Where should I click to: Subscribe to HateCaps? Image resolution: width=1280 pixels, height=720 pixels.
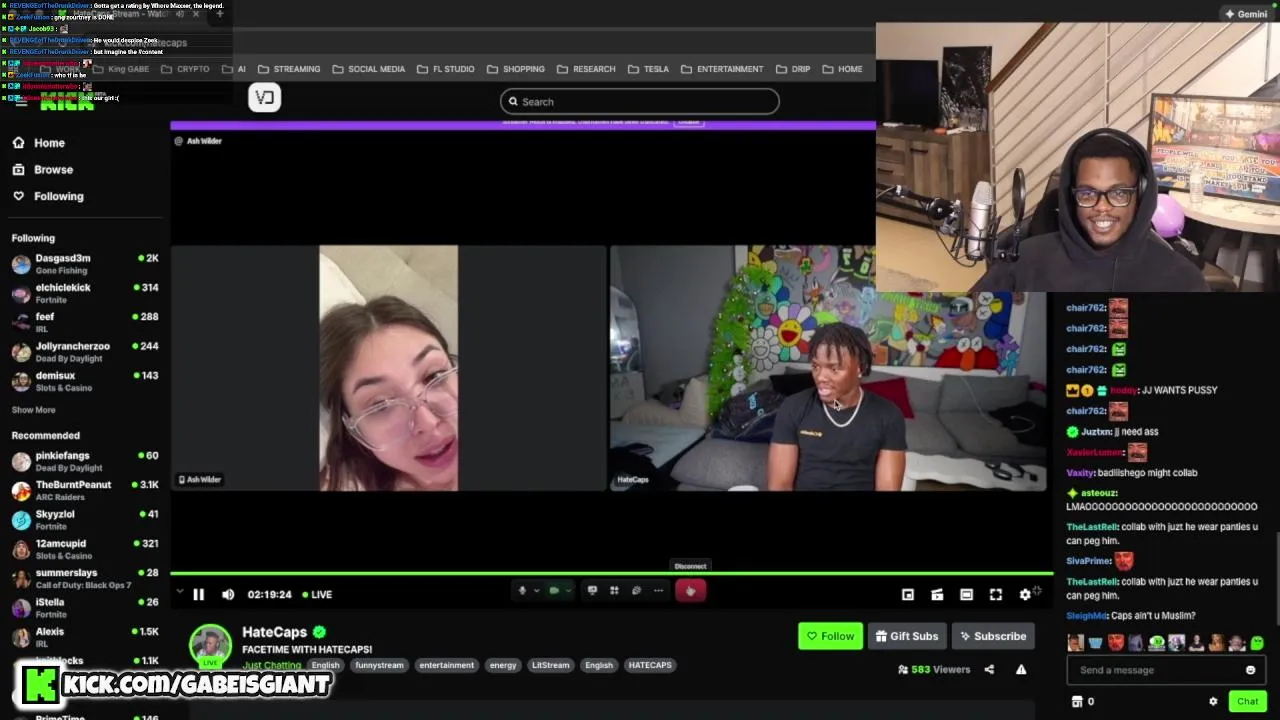tap(992, 636)
